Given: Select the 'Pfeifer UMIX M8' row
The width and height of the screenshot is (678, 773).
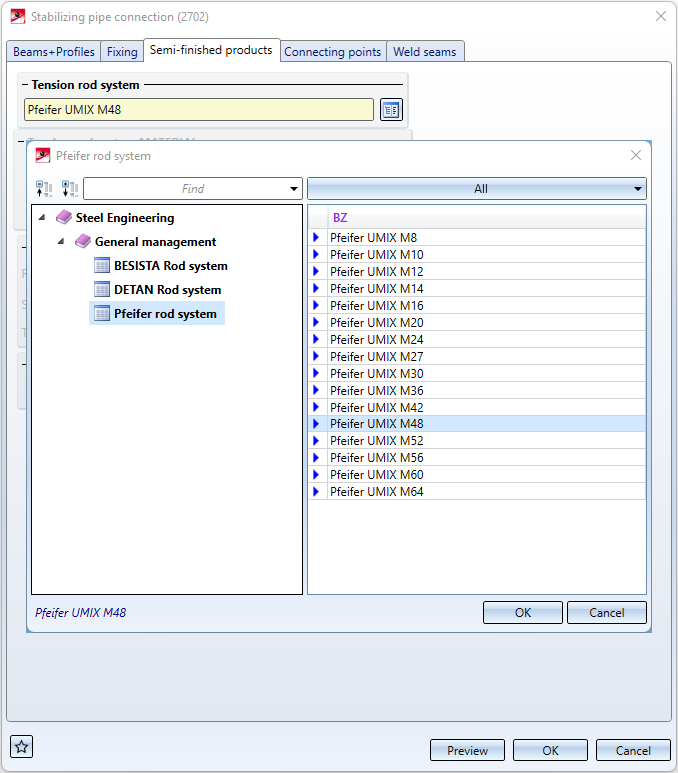Looking at the screenshot, I should (477, 237).
